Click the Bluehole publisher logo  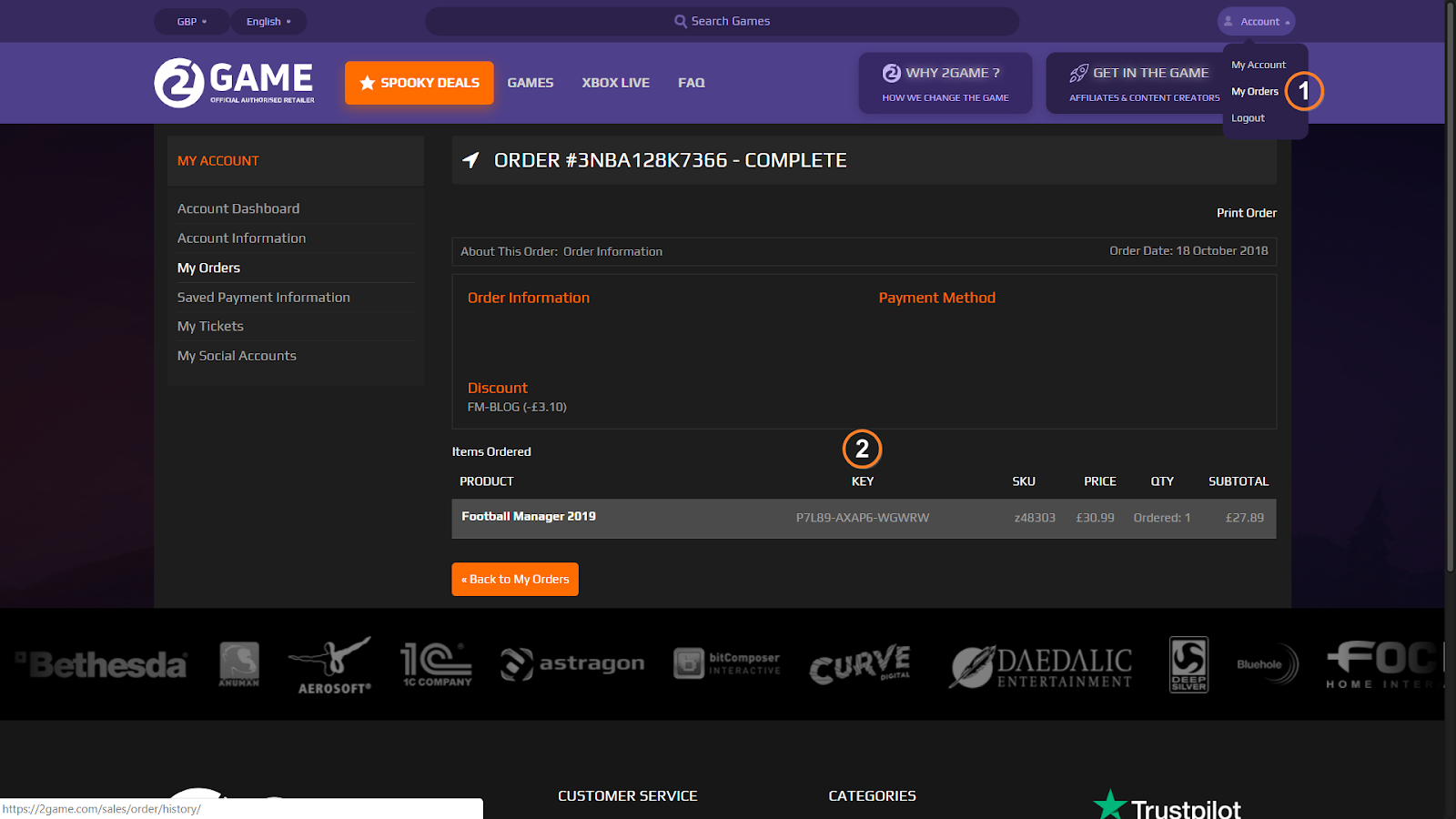tap(1268, 664)
